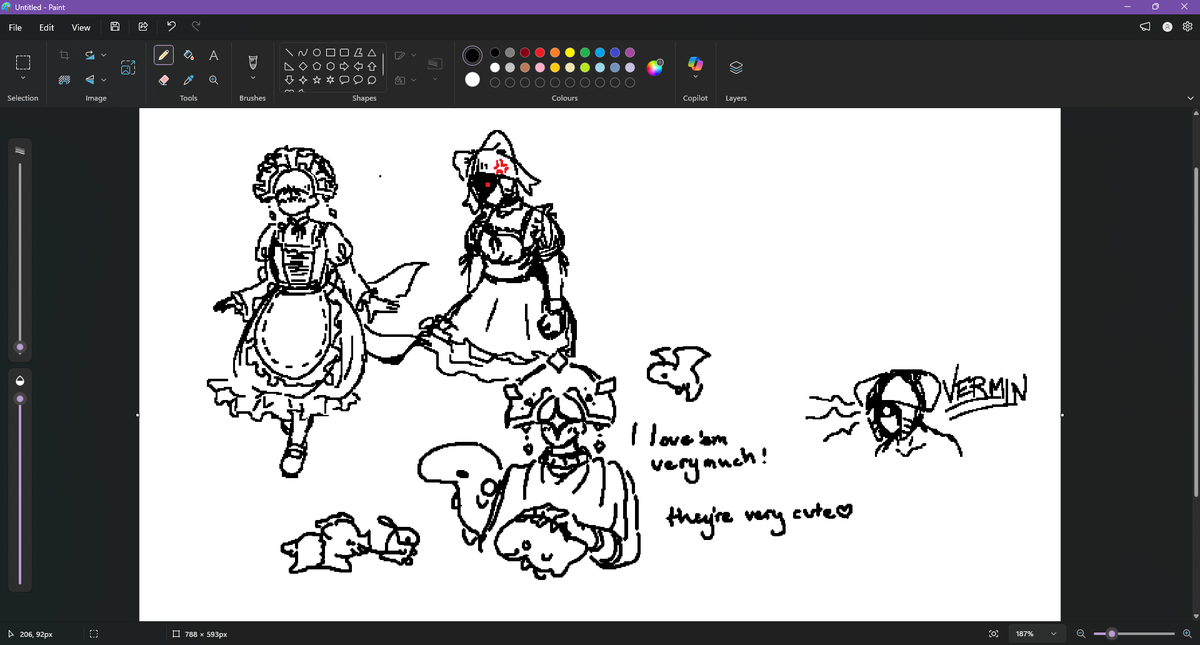Select the Pencil tool
Screen dimensions: 1200x645
(164, 56)
